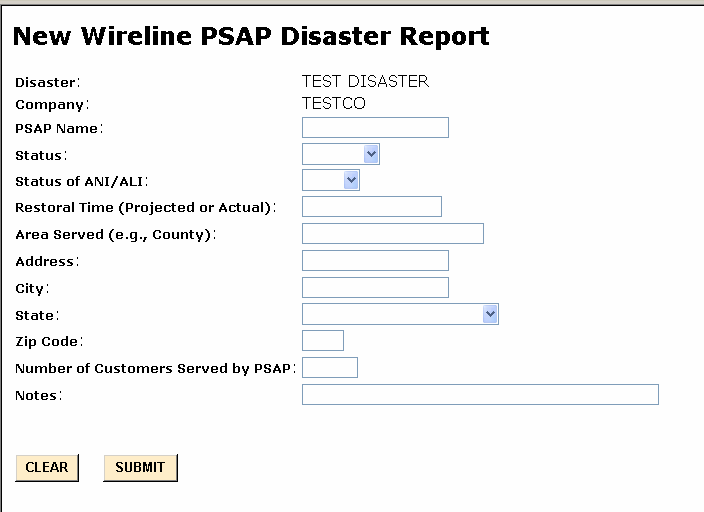This screenshot has height=512, width=704.
Task: Click the Restoral Time (Projected or Actual) label
Action: [144, 208]
